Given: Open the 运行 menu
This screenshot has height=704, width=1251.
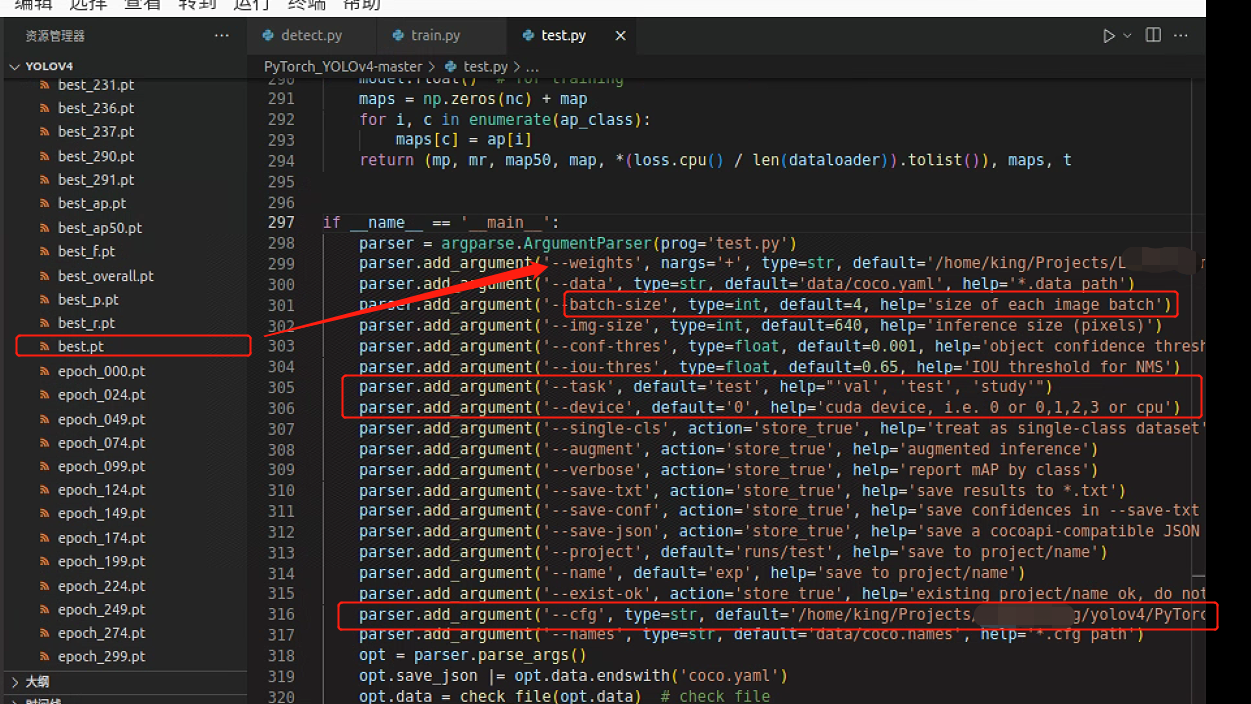Looking at the screenshot, I should tap(251, 5).
